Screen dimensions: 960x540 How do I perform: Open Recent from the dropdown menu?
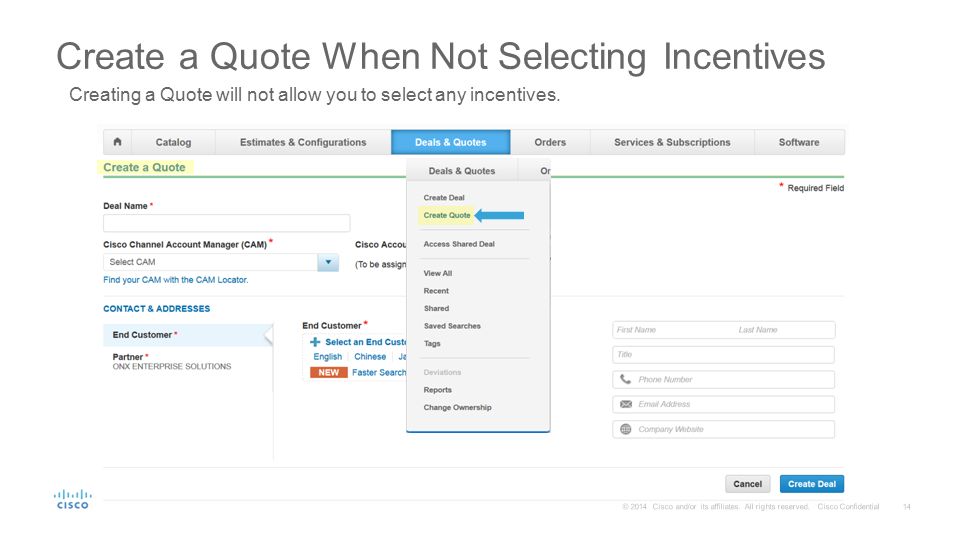436,291
